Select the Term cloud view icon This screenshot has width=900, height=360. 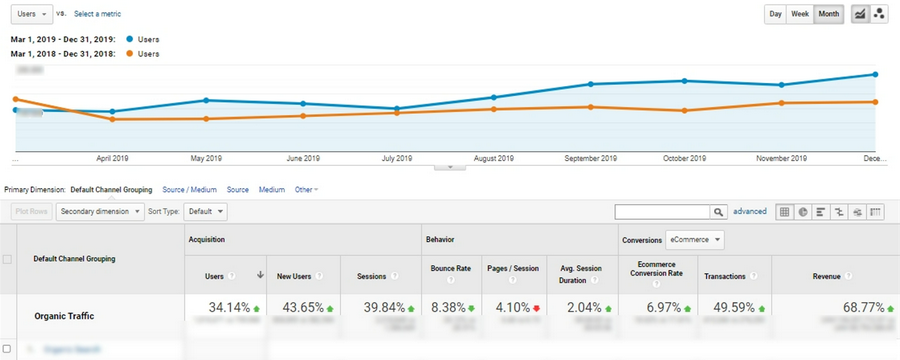point(858,212)
